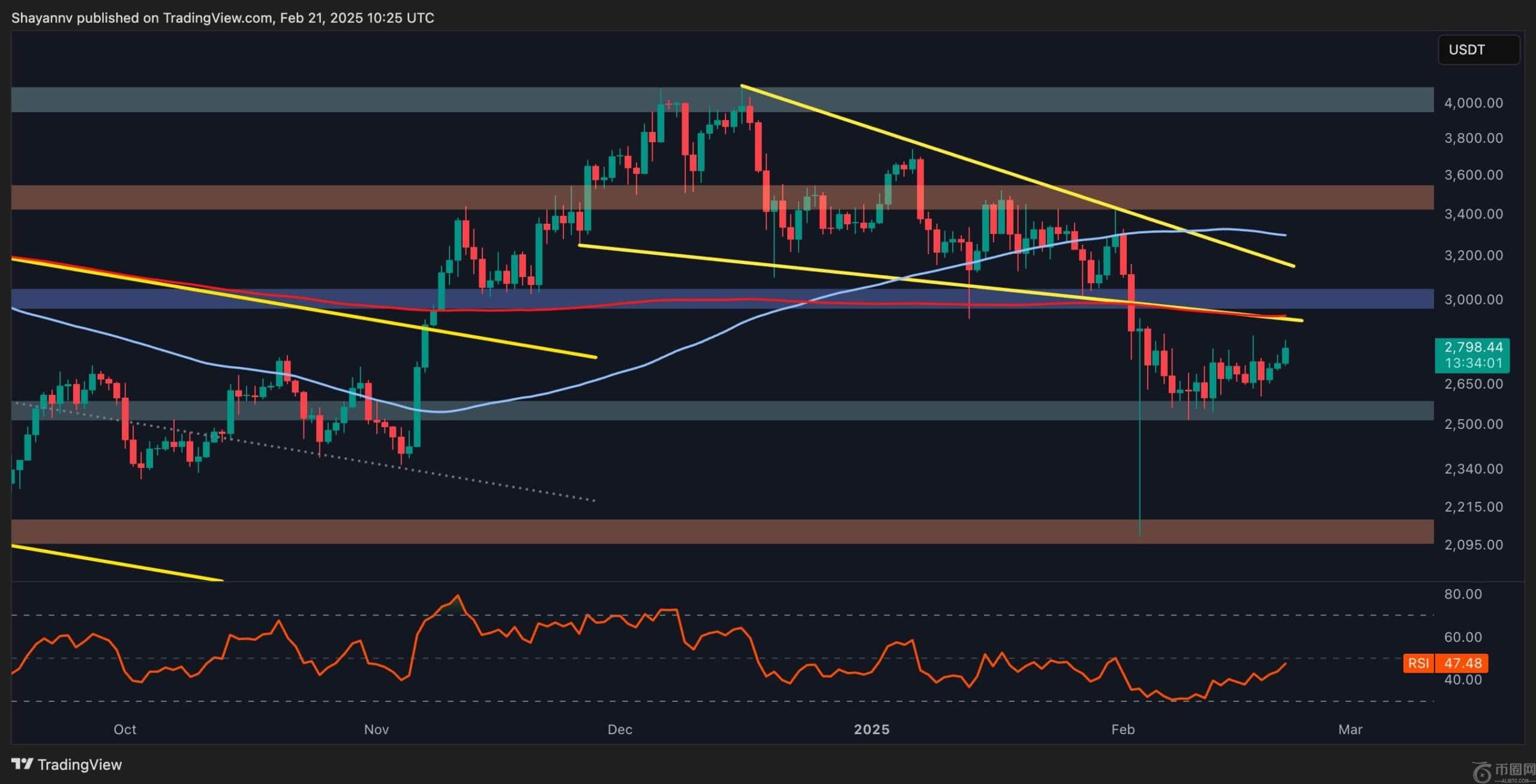The width and height of the screenshot is (1536, 784).
Task: Click the 40.00 RSI scale label
Action: point(1463,680)
